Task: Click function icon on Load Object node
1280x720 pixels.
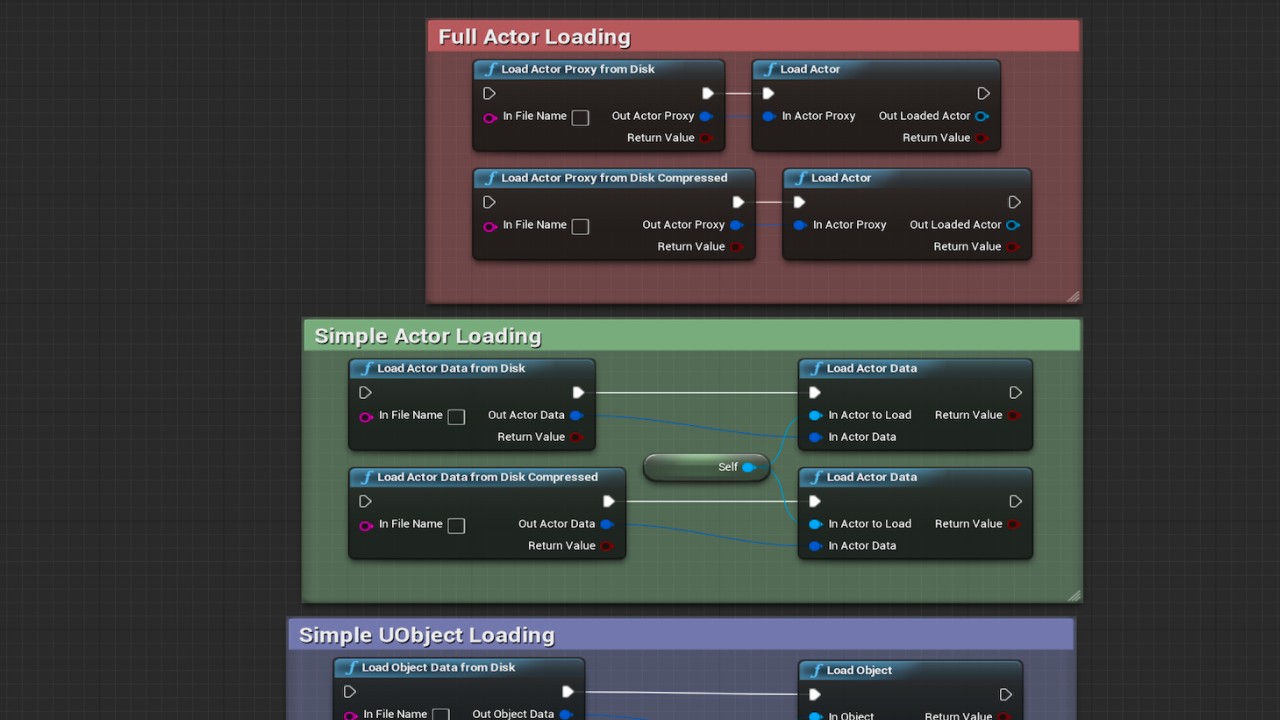Action: (816, 670)
